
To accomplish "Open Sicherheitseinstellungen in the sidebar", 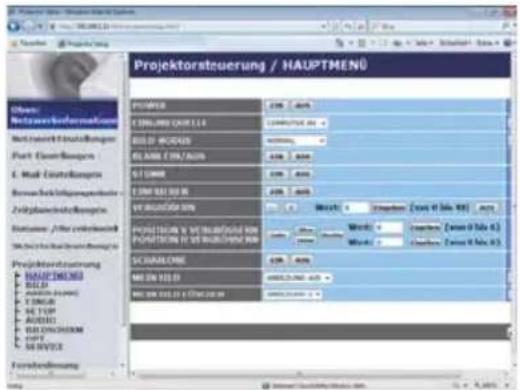I will click(65, 246).
